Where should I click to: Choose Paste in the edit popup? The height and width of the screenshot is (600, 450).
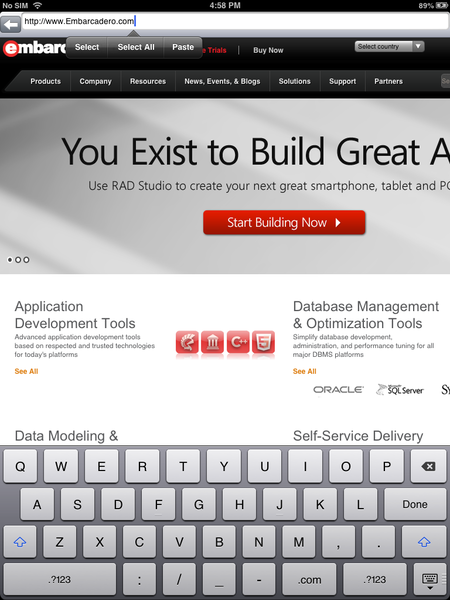183,47
